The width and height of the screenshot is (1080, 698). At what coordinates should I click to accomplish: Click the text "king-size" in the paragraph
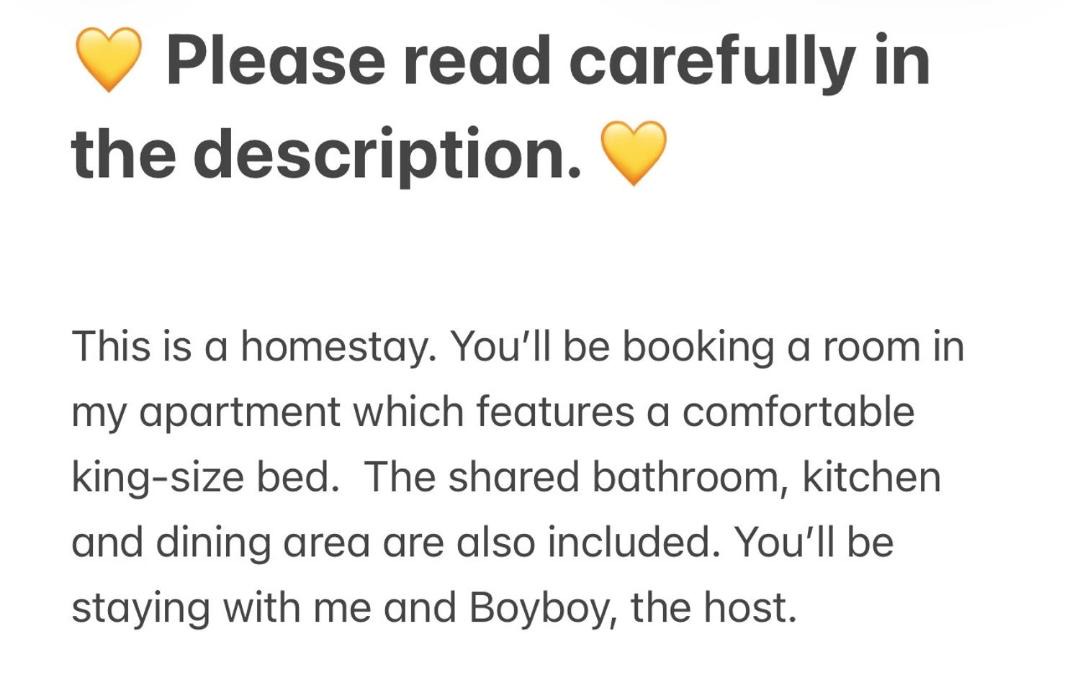tap(158, 478)
